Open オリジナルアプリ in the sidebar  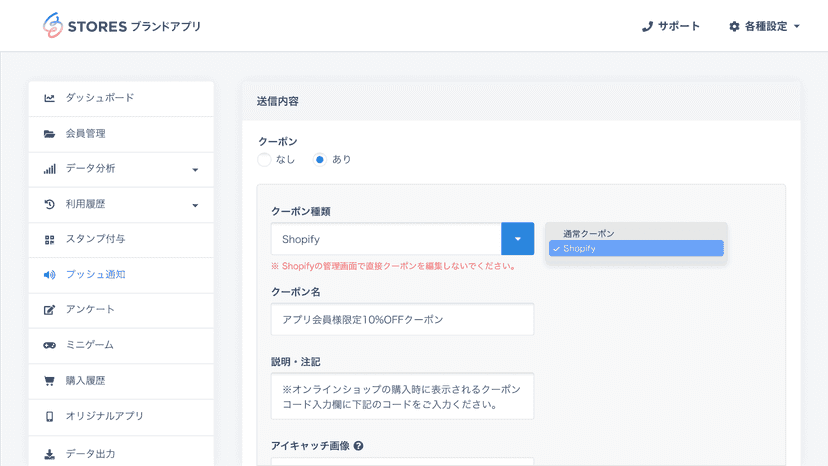coord(121,417)
